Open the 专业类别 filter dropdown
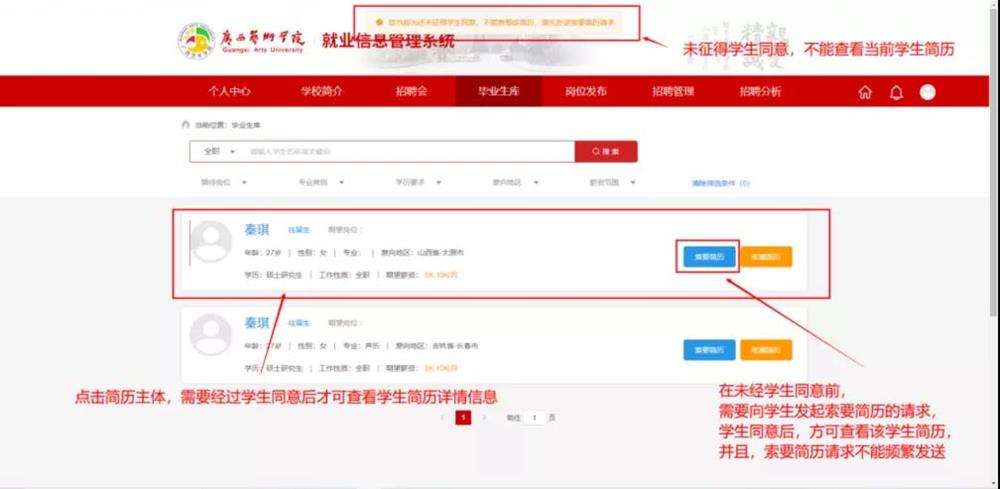This screenshot has height=489, width=1000. click(321, 183)
